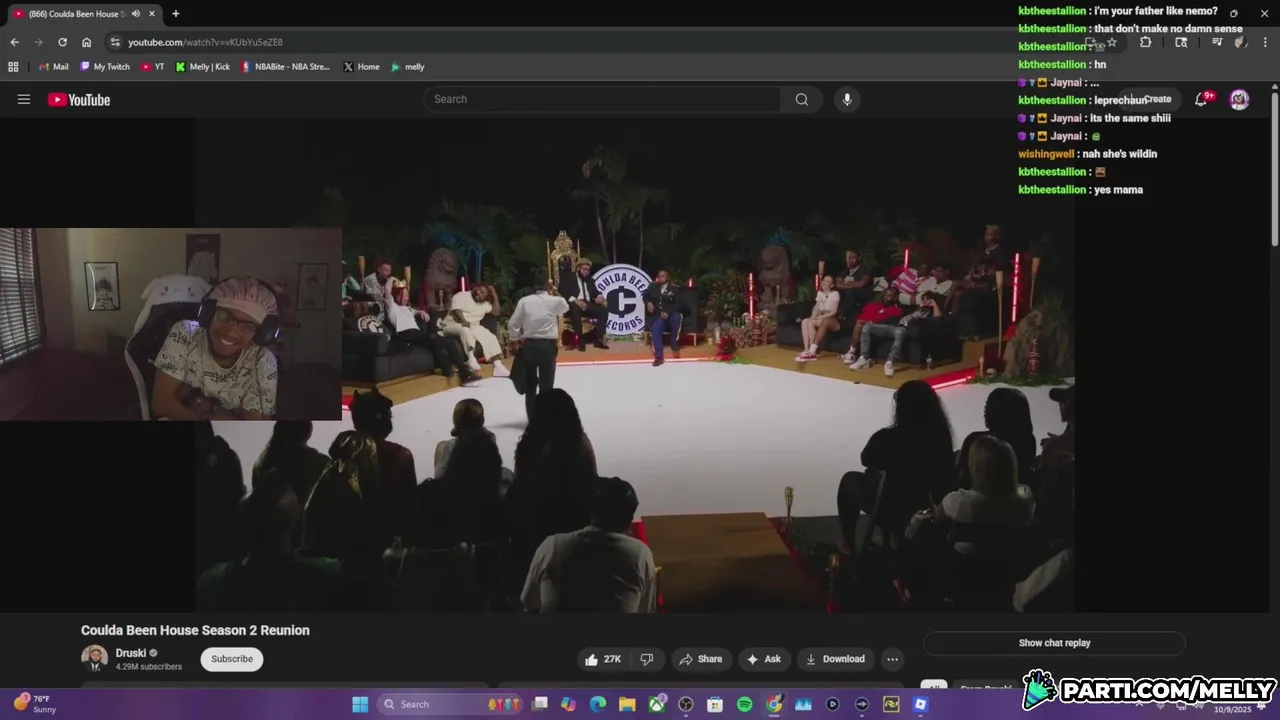Open Windows Start menu
Screen dimensions: 1280x720
[x=360, y=704]
